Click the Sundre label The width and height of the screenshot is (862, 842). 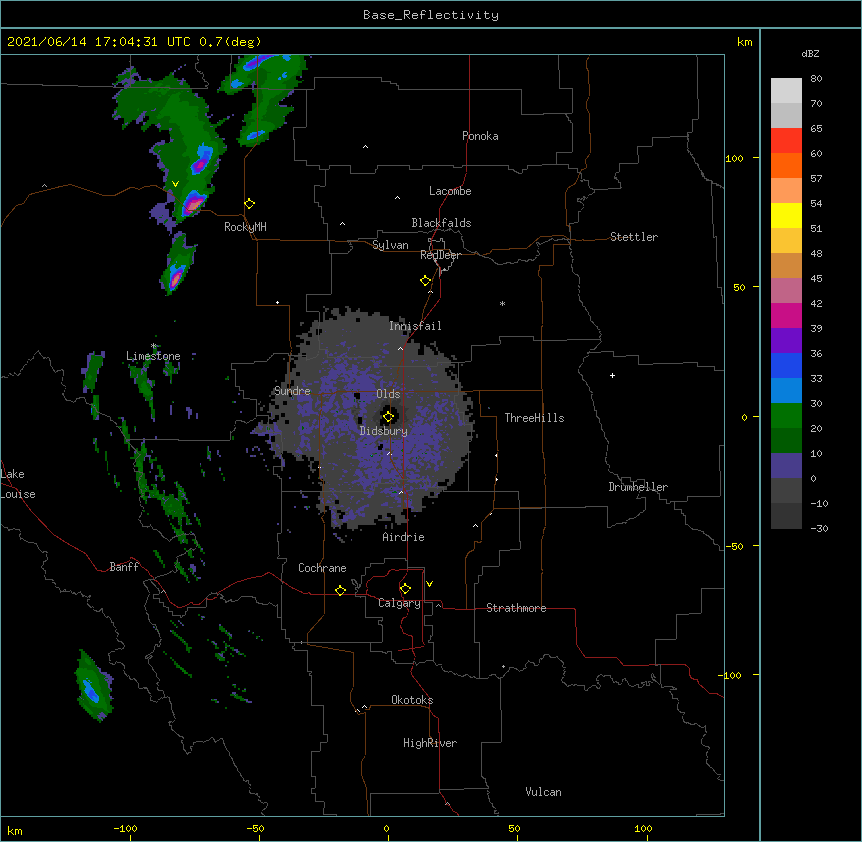(x=292, y=391)
